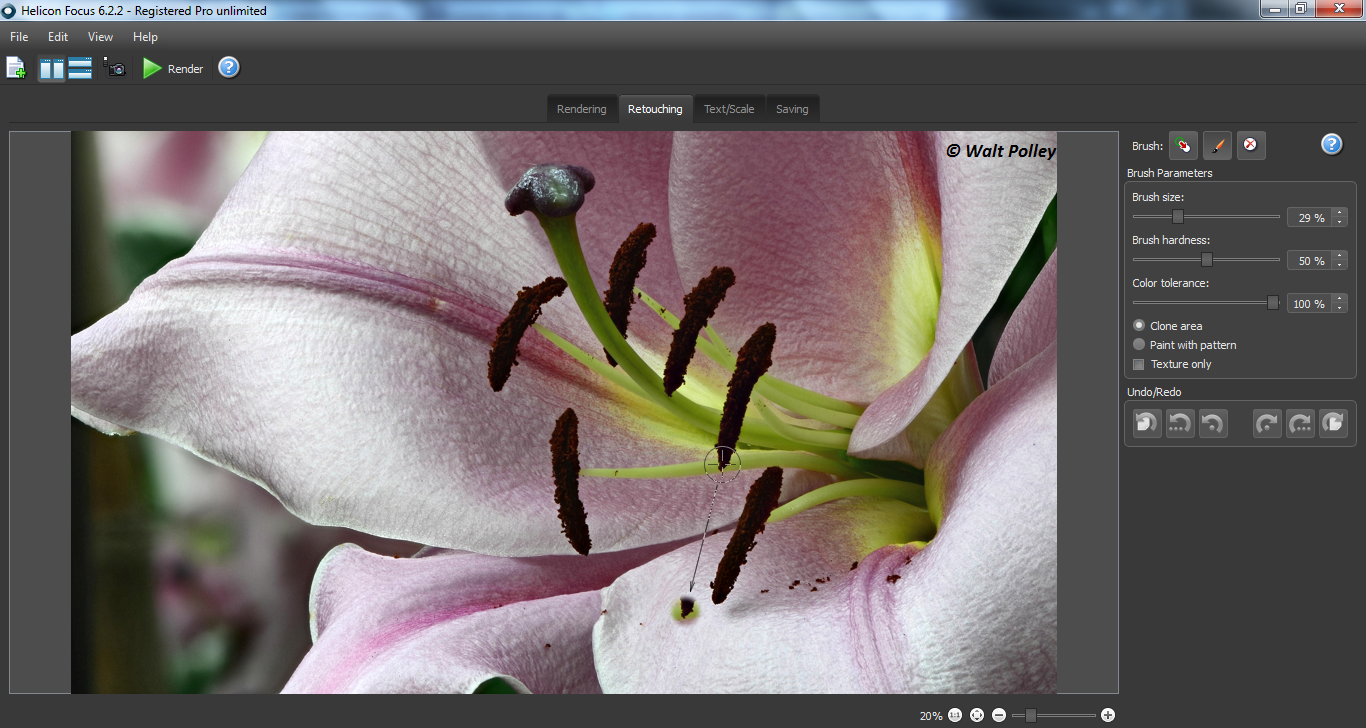Open the File menu

(x=19, y=36)
